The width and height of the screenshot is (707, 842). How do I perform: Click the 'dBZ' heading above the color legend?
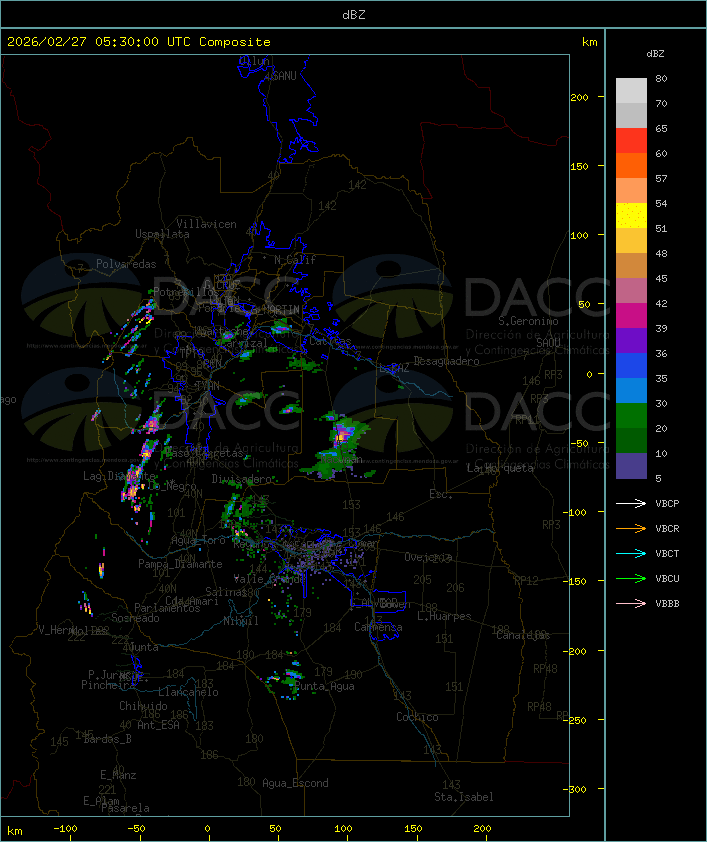point(655,54)
